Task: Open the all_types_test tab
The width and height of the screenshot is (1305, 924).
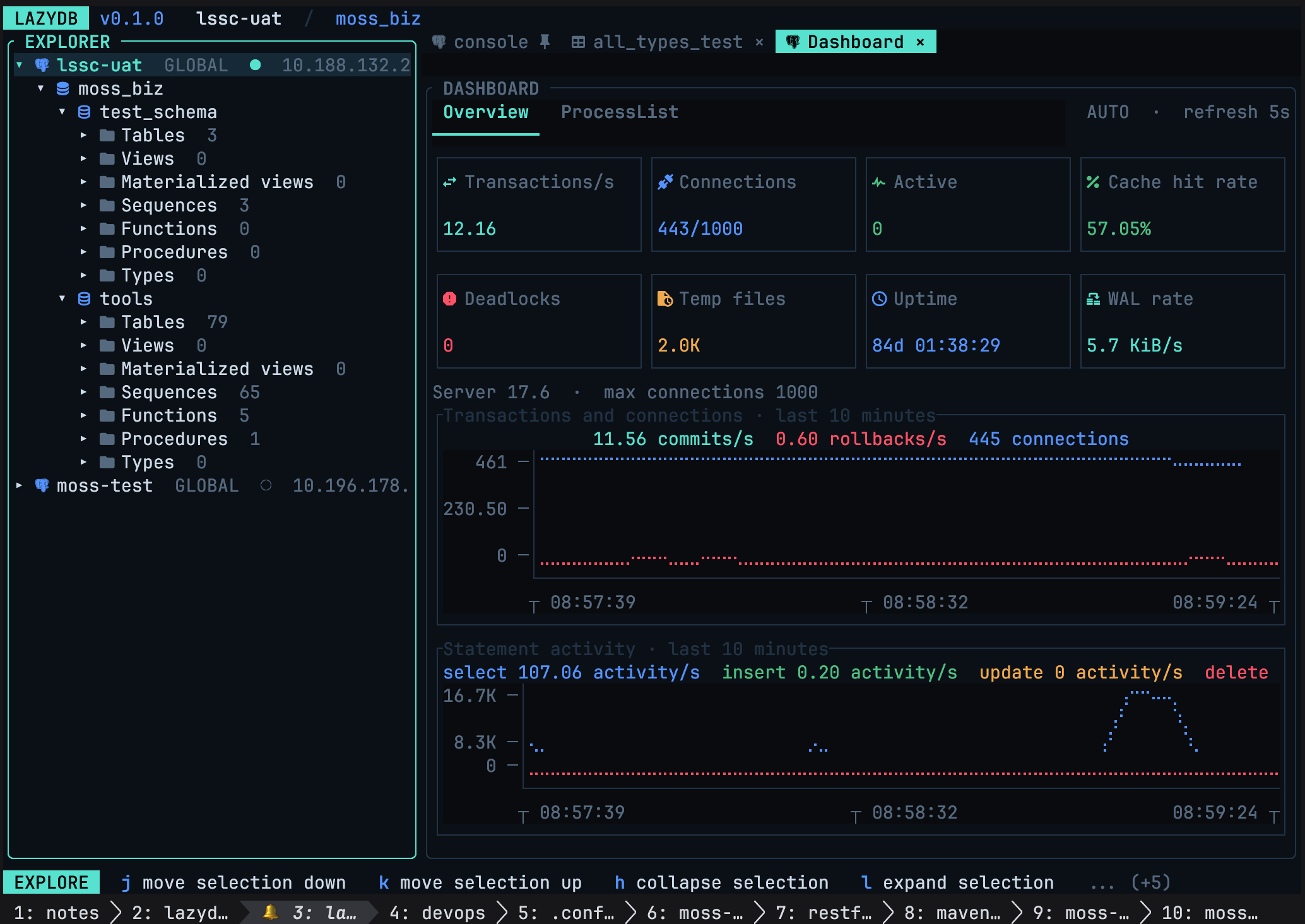Action: 668,42
